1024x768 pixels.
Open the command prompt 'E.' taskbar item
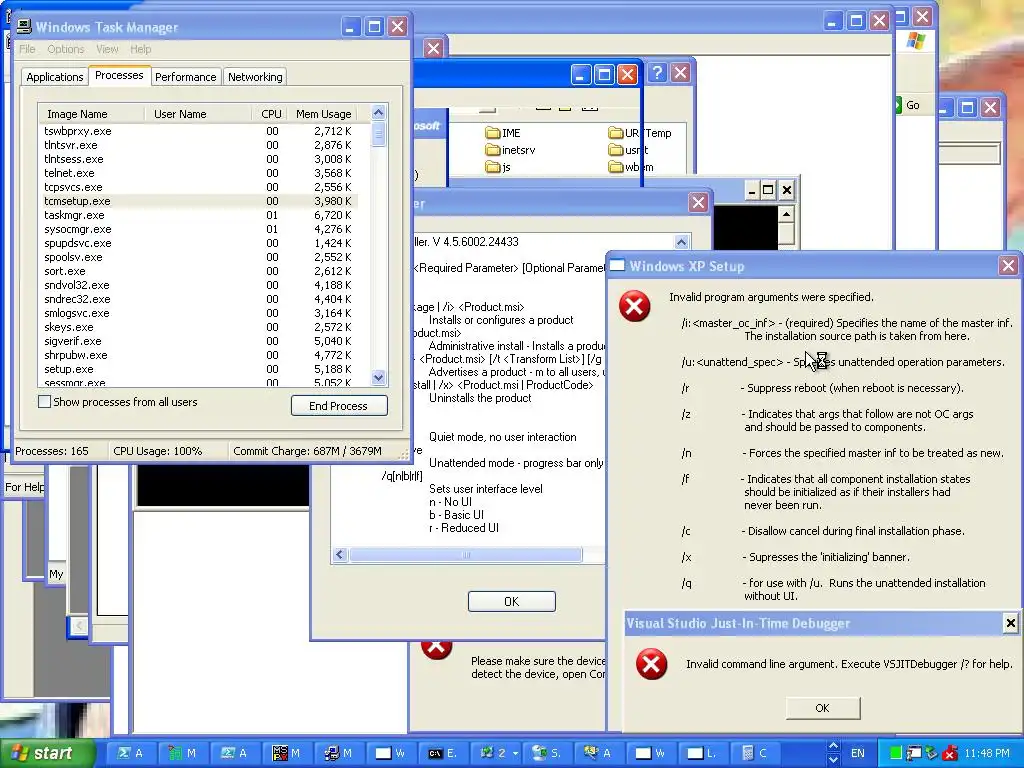442,753
